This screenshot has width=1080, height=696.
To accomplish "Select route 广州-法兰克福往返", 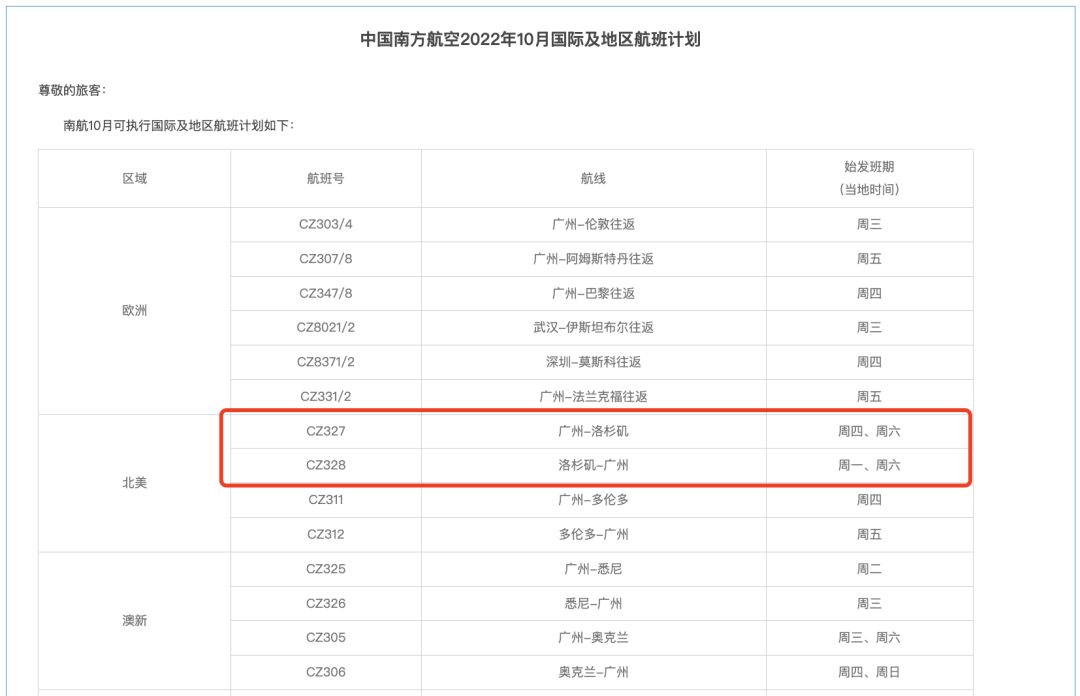I will [593, 396].
